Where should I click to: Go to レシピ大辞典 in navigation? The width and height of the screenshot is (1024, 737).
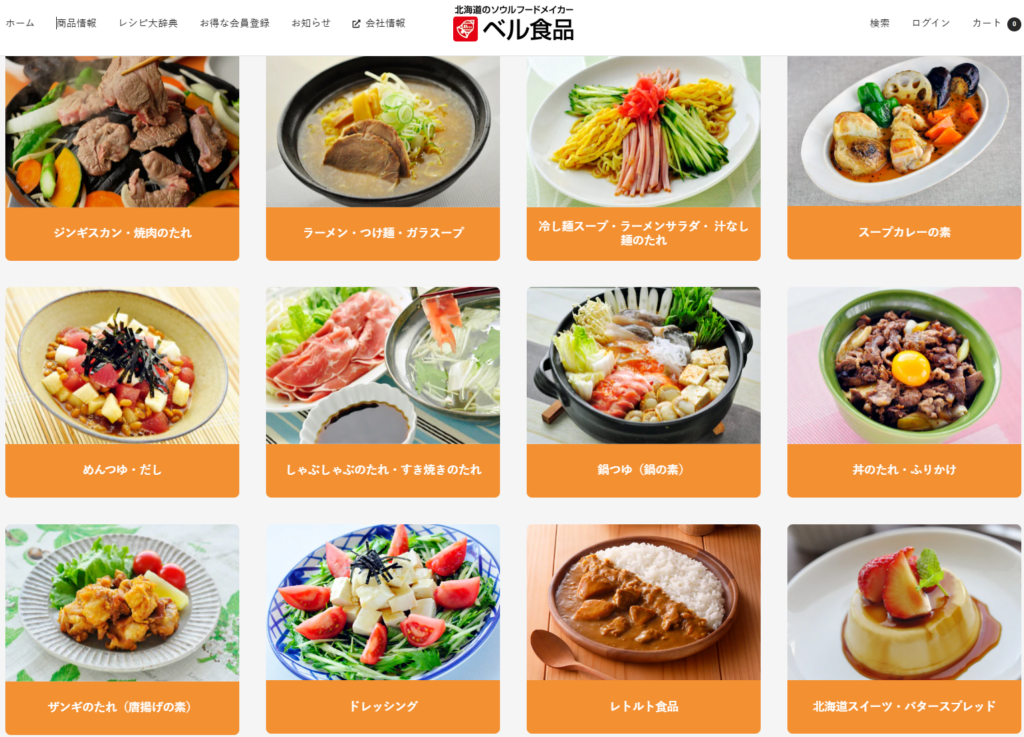148,23
